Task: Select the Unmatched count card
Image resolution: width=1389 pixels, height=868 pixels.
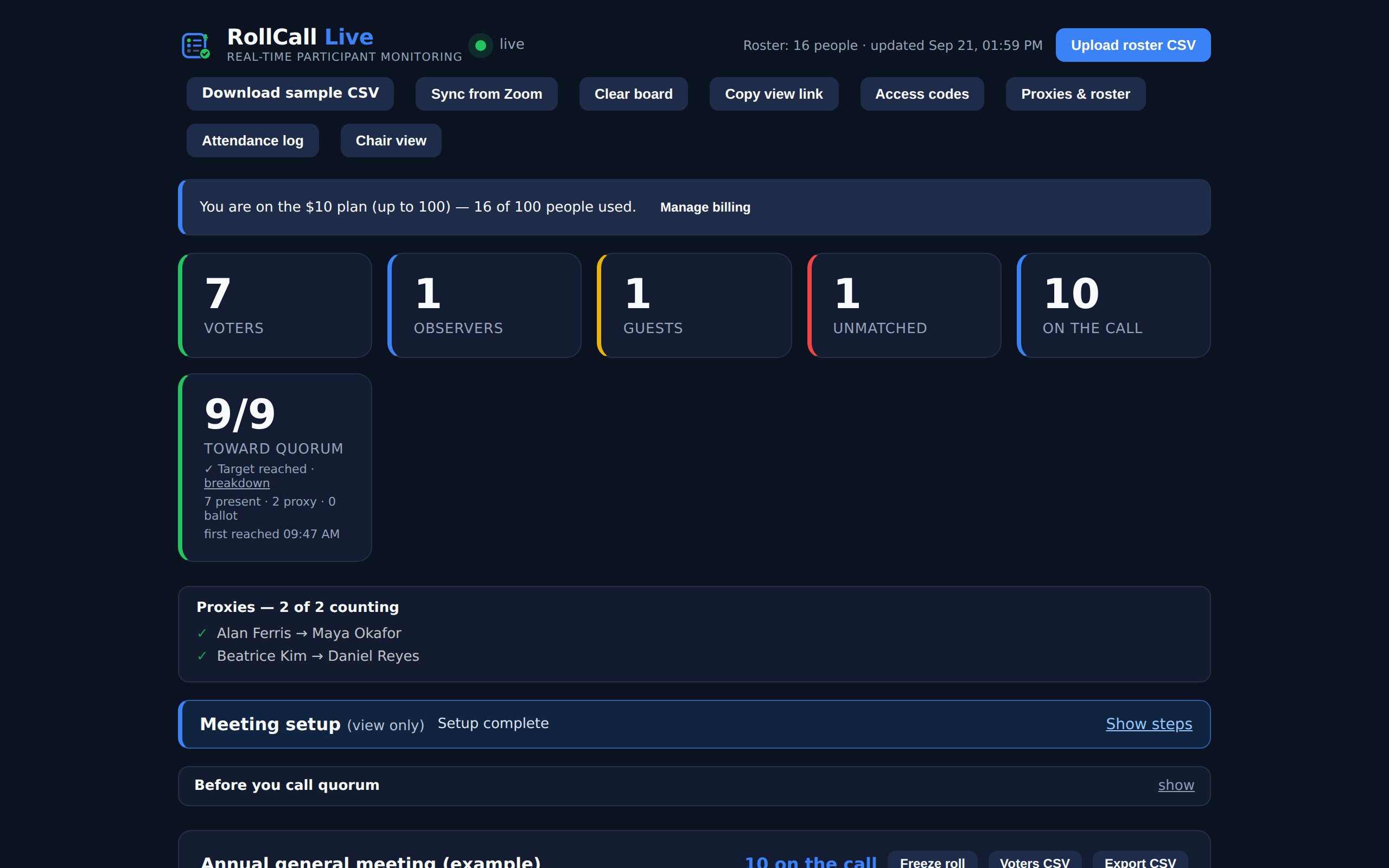Action: click(904, 305)
